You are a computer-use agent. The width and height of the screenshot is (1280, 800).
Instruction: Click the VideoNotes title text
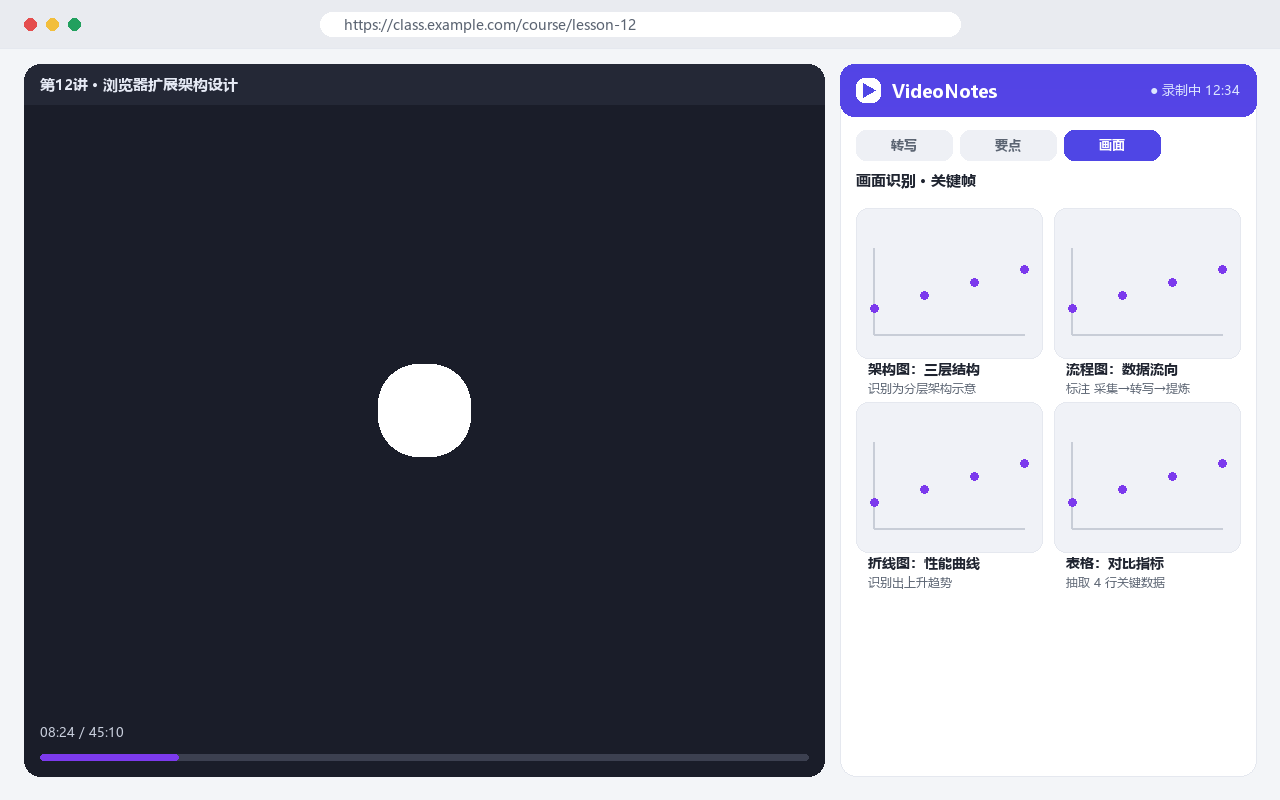(944, 91)
